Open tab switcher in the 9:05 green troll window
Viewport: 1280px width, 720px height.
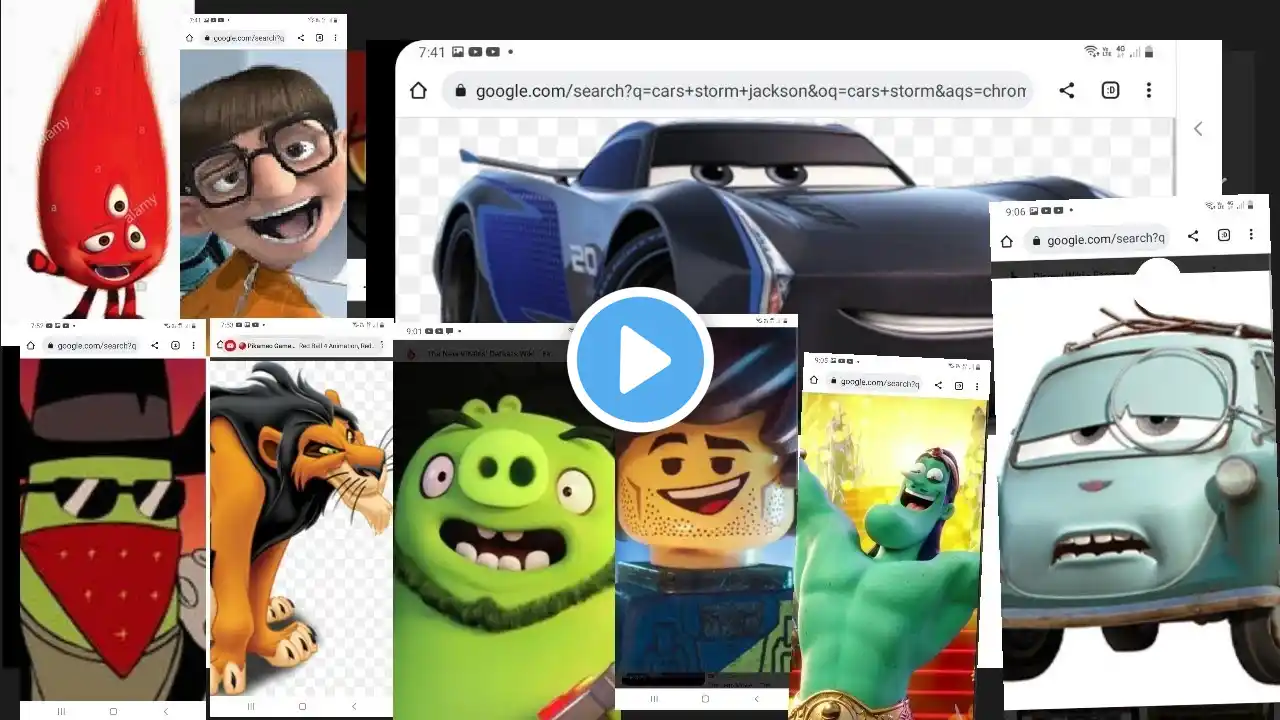(x=959, y=386)
